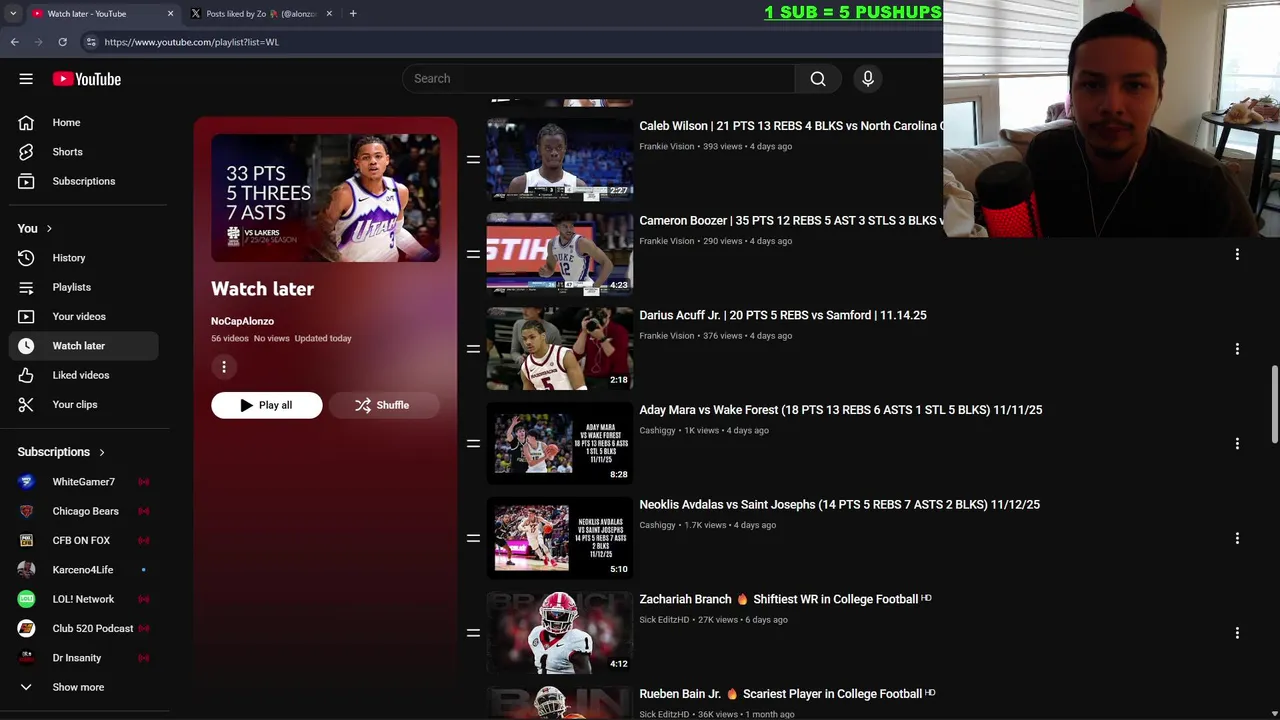This screenshot has height=720, width=1280.
Task: Open the NoCapAlonzo channel link
Action: (242, 321)
